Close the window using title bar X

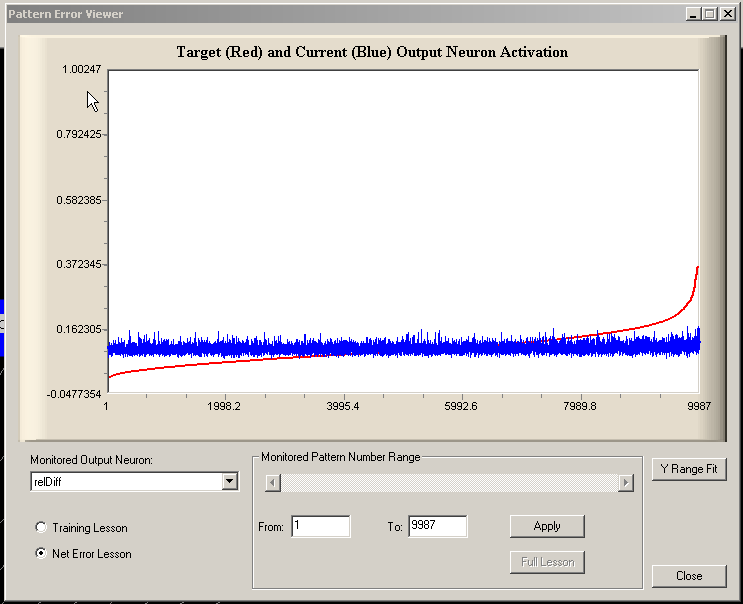pos(727,14)
